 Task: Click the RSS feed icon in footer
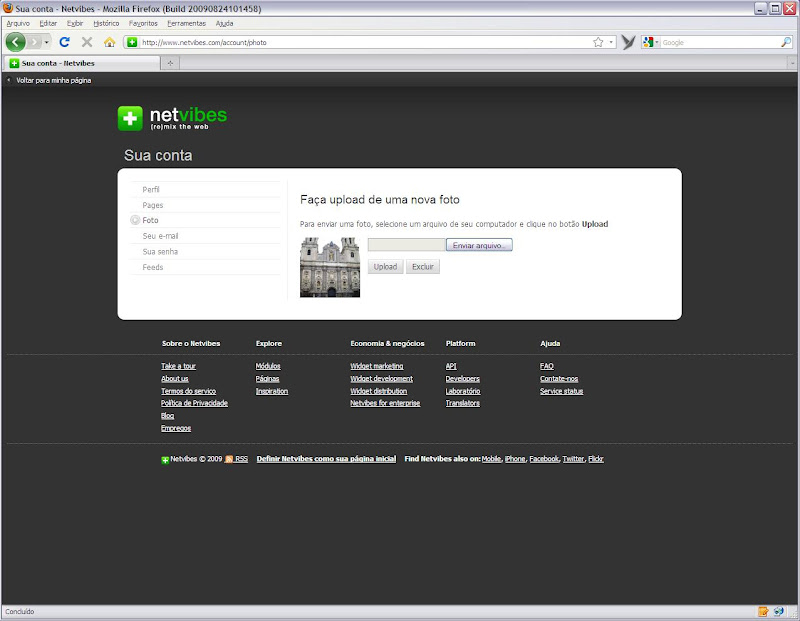(229, 459)
